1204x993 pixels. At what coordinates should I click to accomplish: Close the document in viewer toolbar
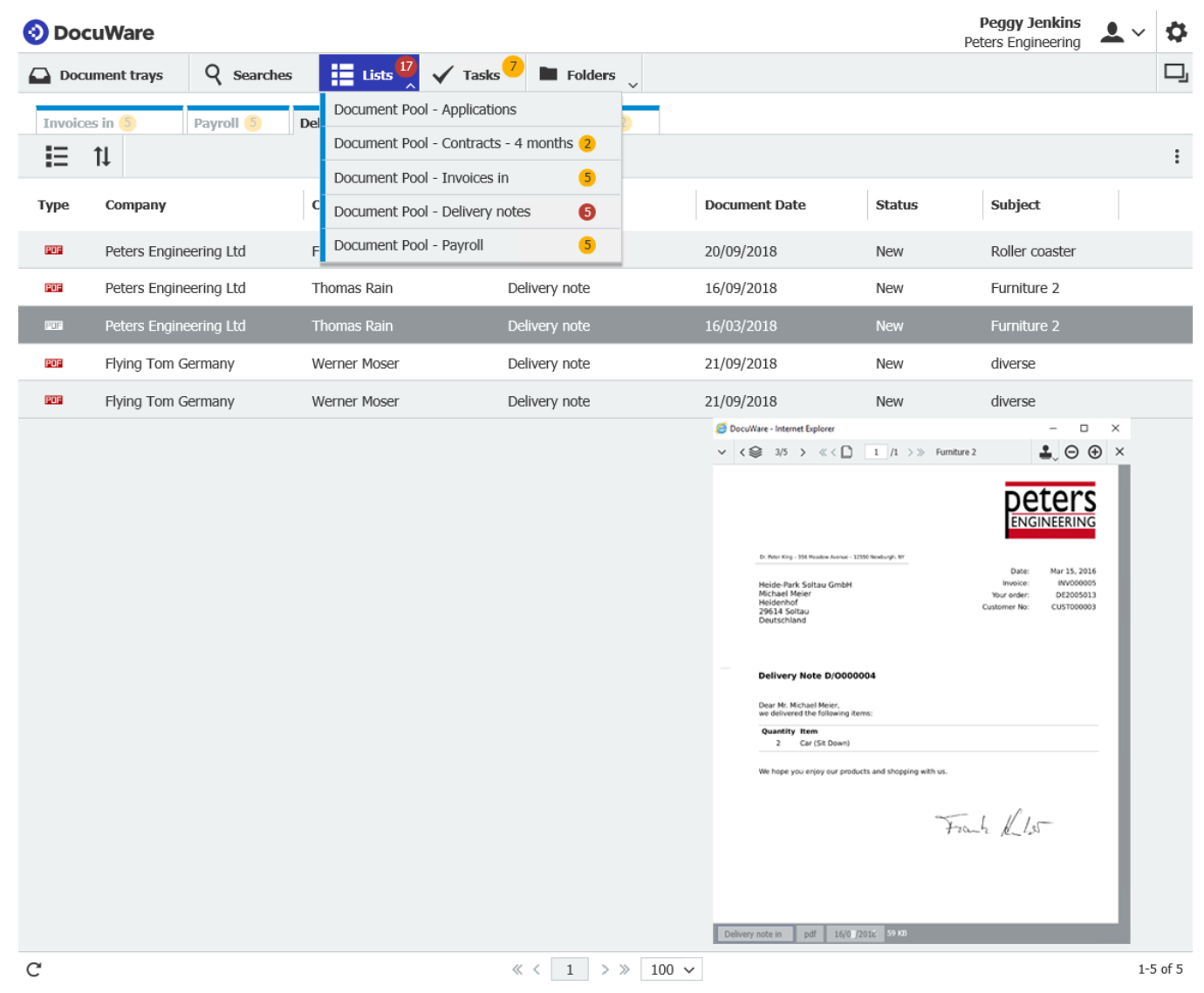1119,452
